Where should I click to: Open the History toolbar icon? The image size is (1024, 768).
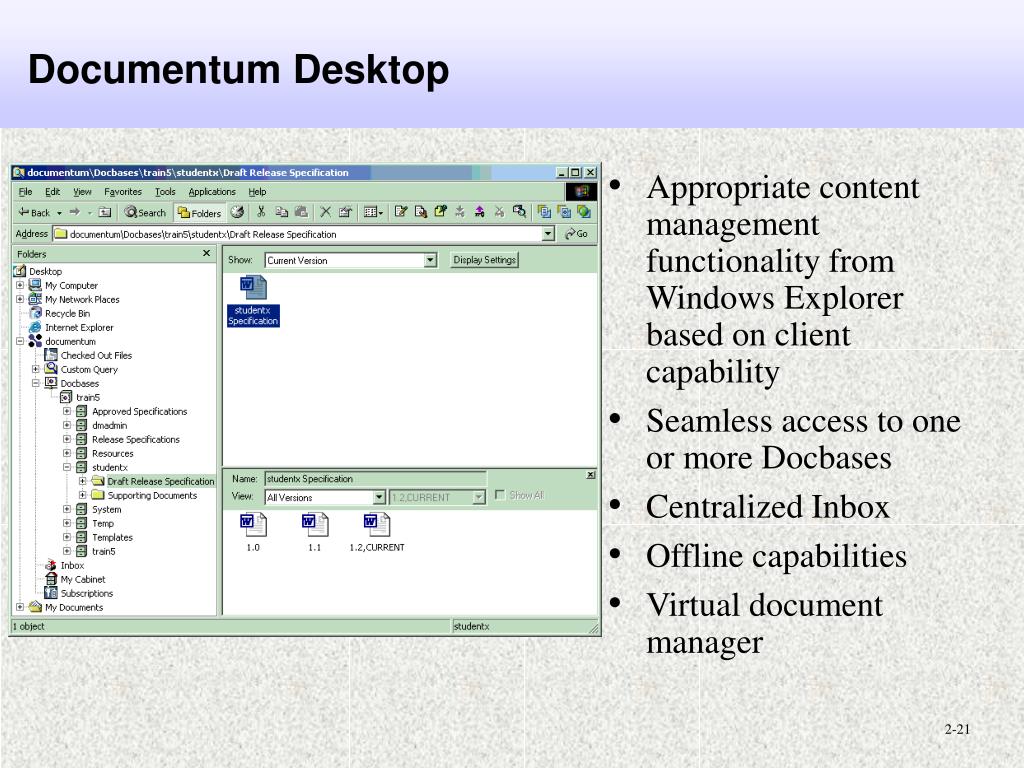pos(238,212)
